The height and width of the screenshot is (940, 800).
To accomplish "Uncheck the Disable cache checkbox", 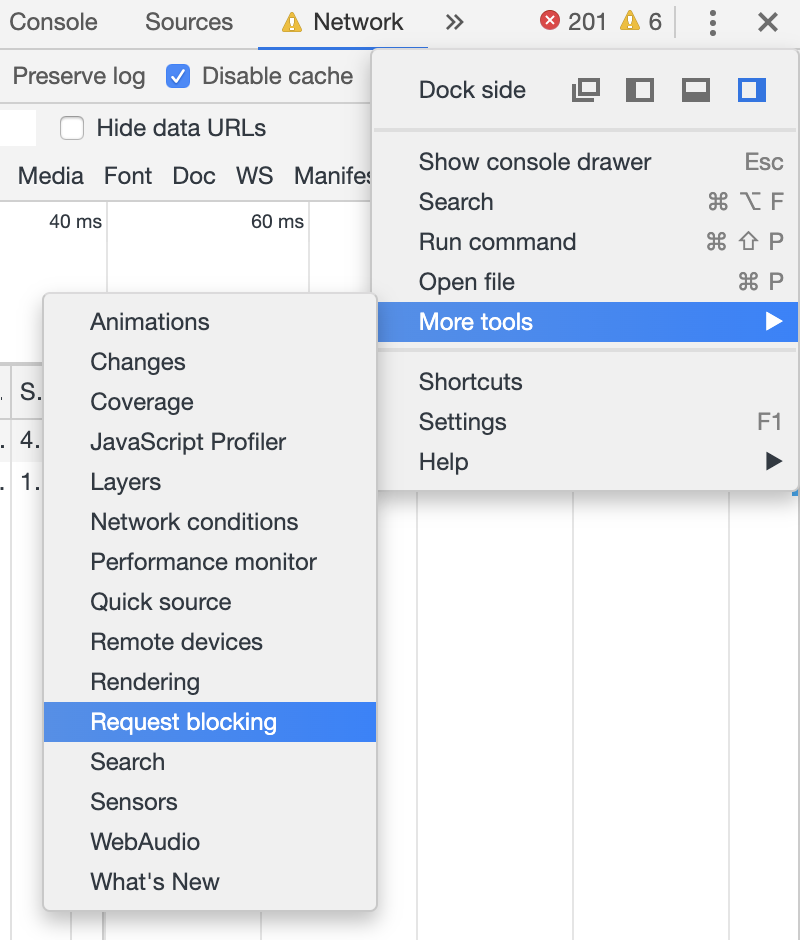I will (x=178, y=76).
